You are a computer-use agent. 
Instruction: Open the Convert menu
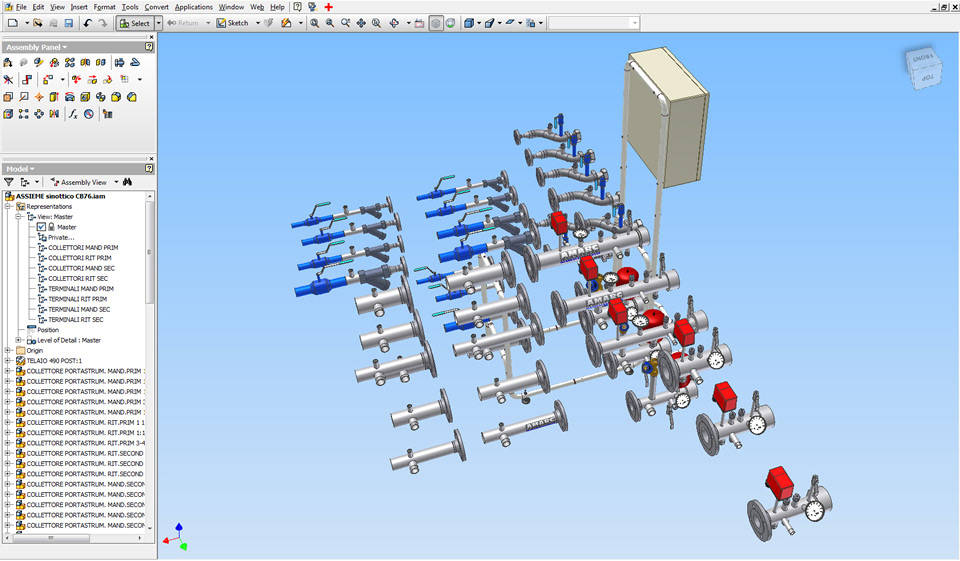pos(157,7)
